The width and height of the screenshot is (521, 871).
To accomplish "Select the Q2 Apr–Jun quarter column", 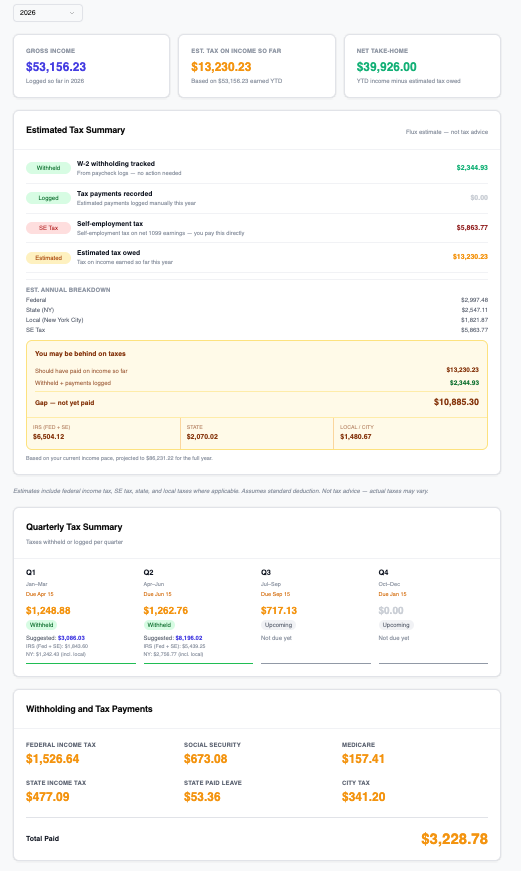I will [198, 615].
